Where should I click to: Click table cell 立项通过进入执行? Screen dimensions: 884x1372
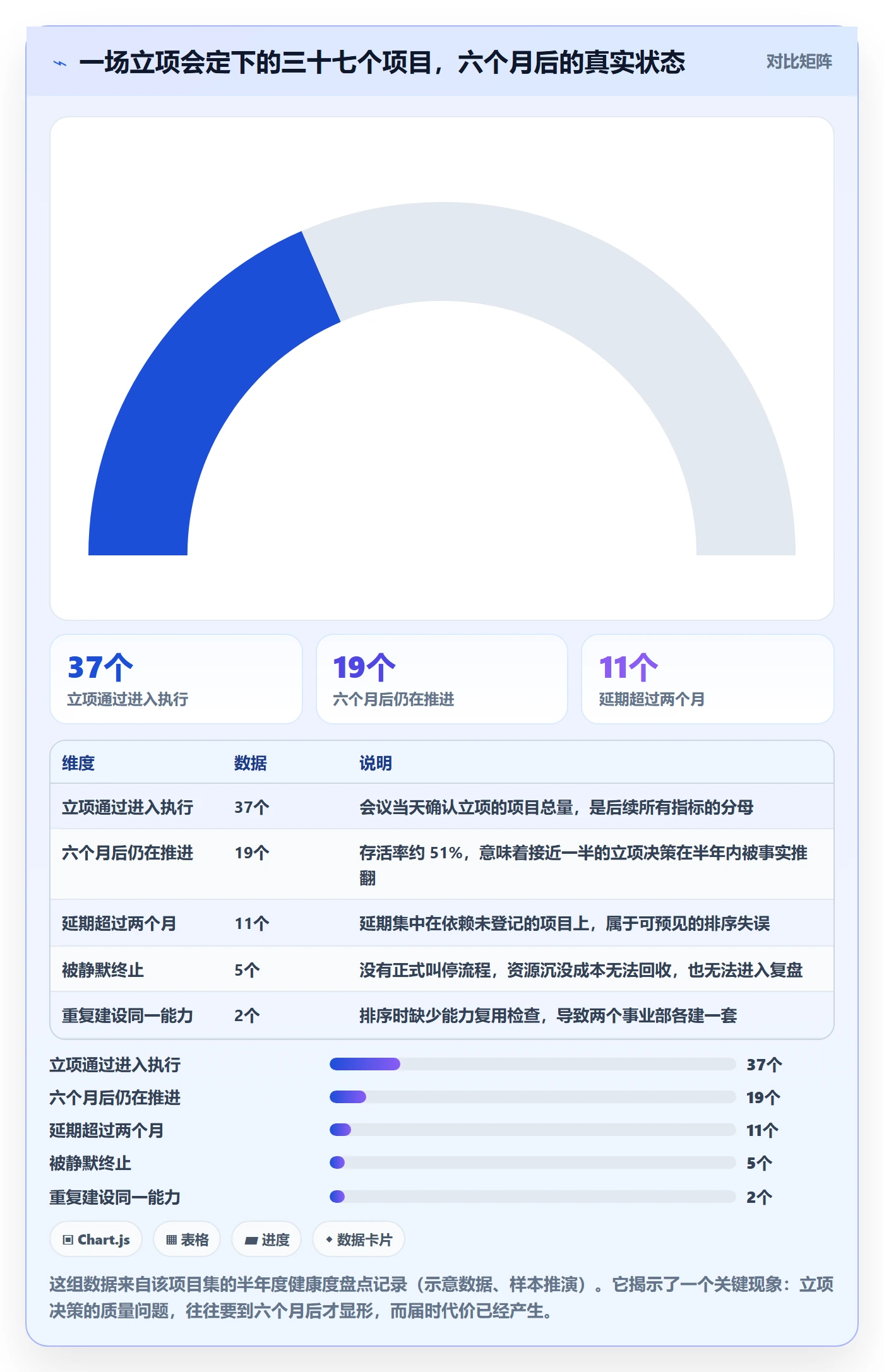[128, 807]
